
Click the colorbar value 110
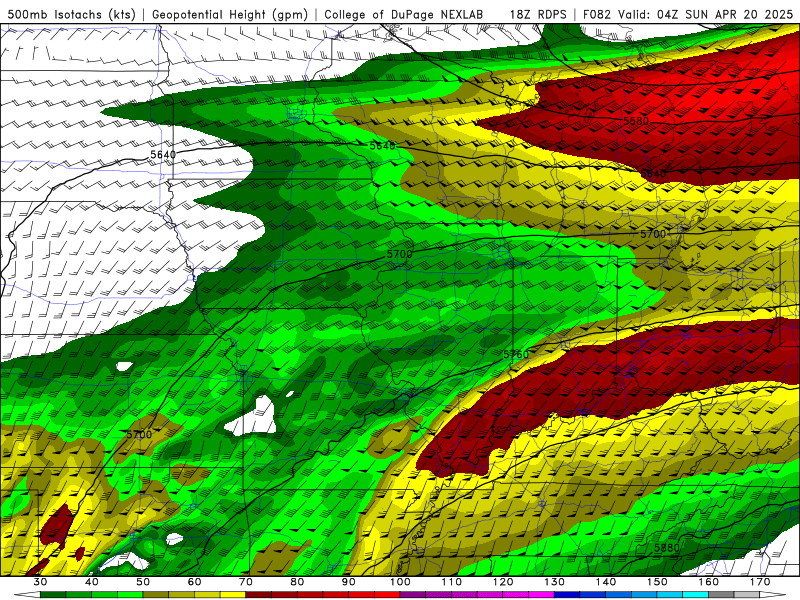[452, 582]
